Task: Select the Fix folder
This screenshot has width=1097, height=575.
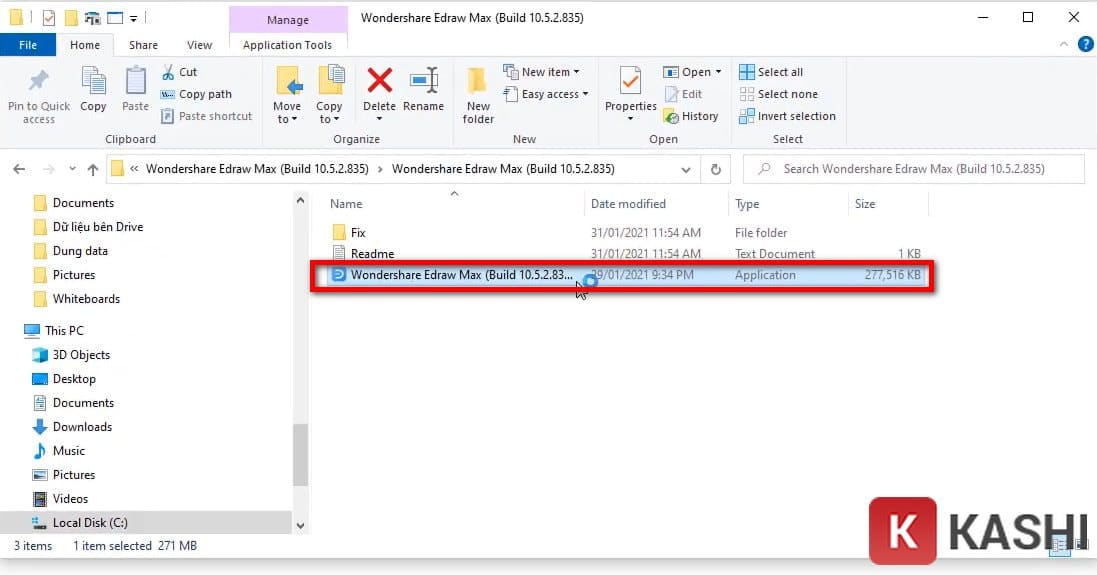Action: pyautogui.click(x=358, y=232)
